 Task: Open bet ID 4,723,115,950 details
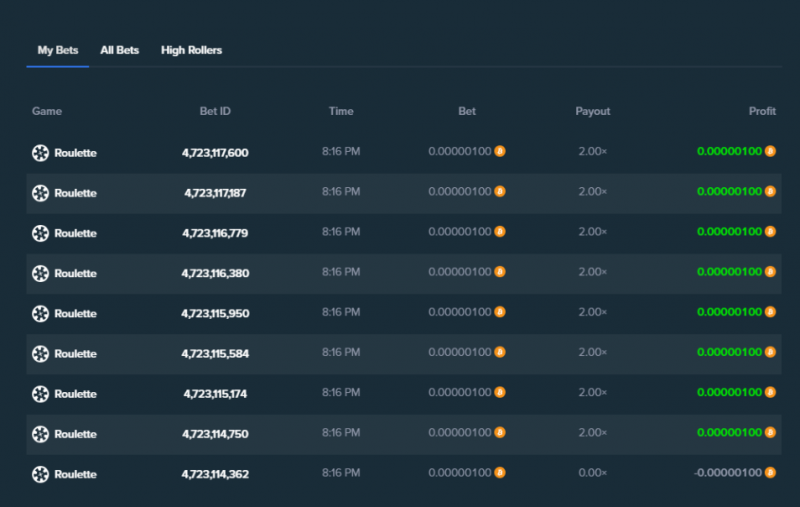(x=215, y=313)
